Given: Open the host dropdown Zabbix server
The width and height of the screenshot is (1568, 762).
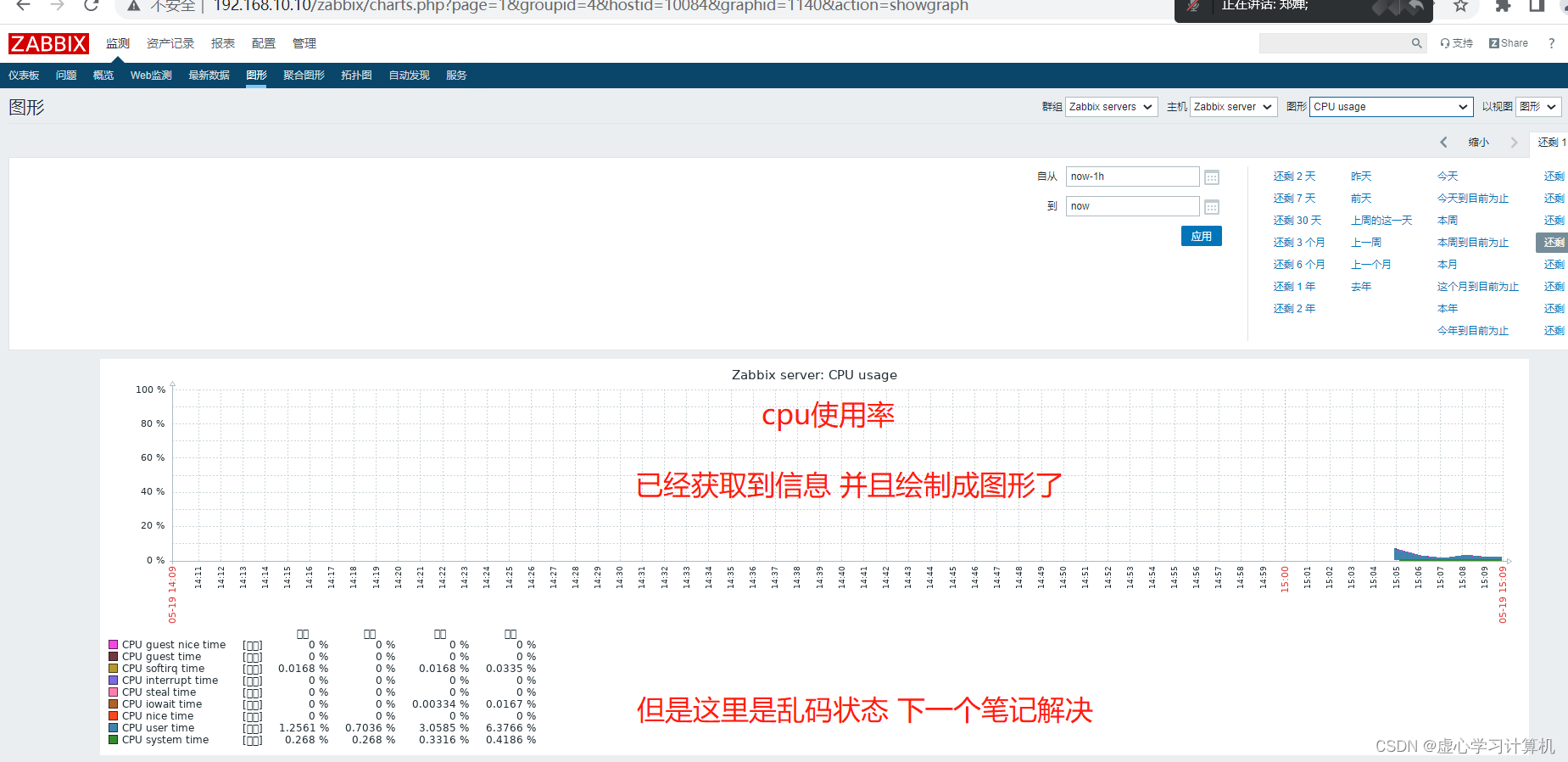Looking at the screenshot, I should (x=1233, y=107).
